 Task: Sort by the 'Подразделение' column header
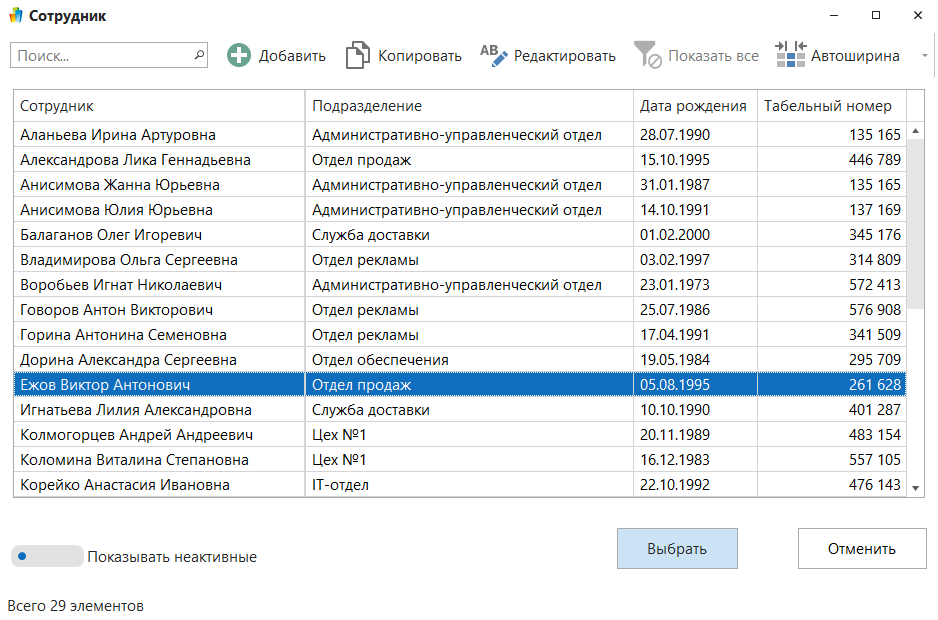(x=468, y=106)
